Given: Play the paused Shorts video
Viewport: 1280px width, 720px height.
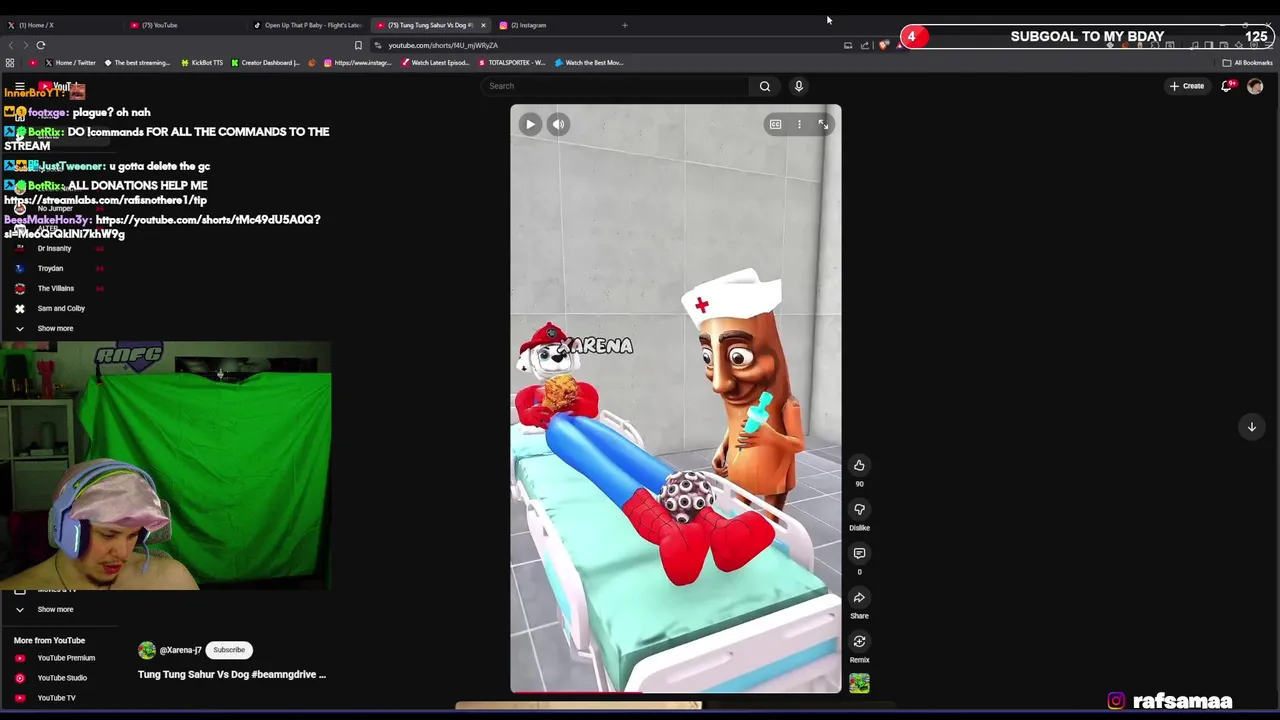Looking at the screenshot, I should click(530, 124).
